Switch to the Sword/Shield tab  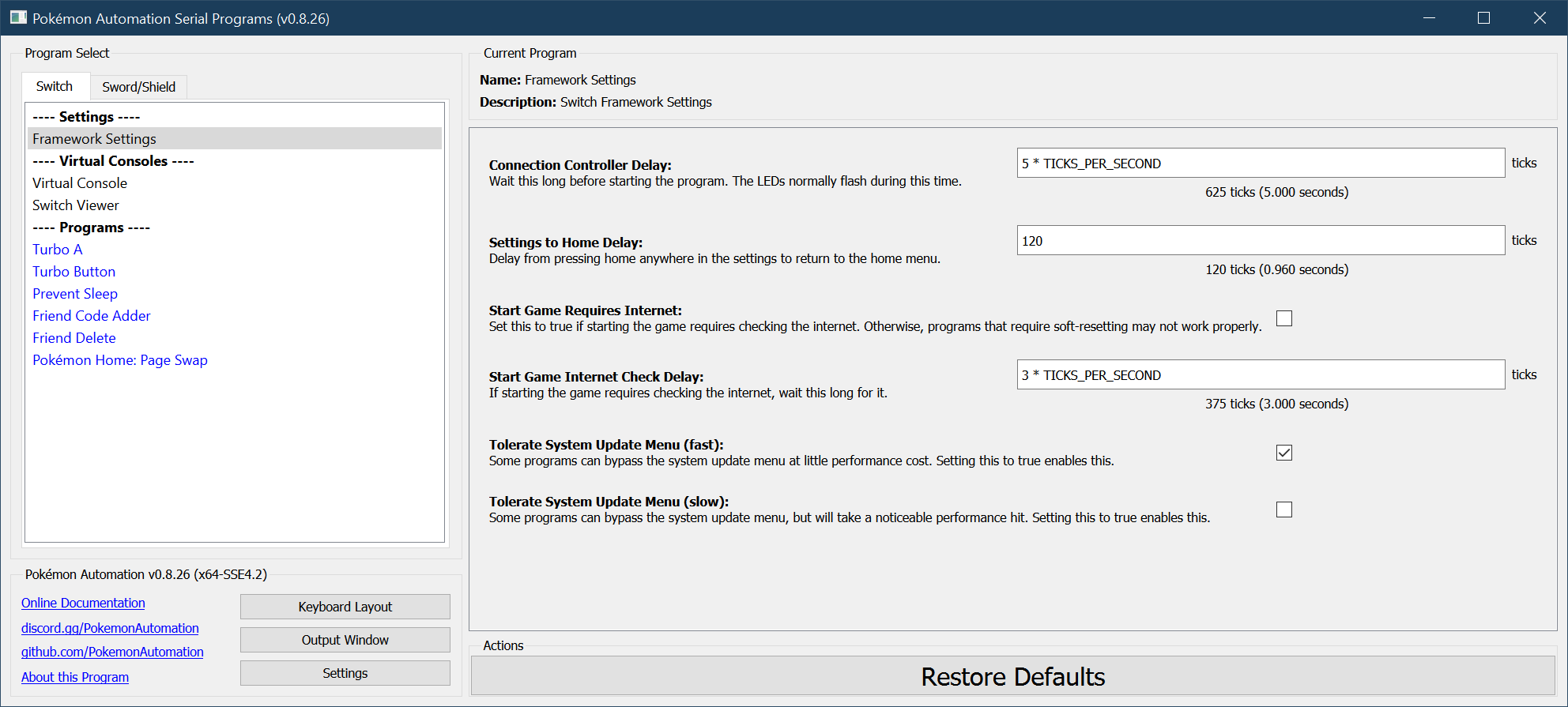(138, 87)
